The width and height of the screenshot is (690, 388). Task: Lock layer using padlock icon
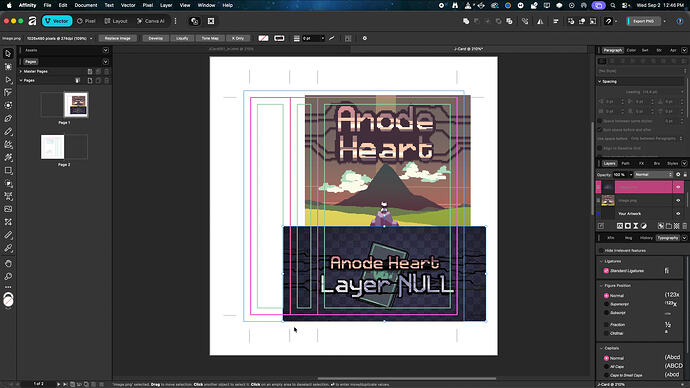[x=685, y=175]
